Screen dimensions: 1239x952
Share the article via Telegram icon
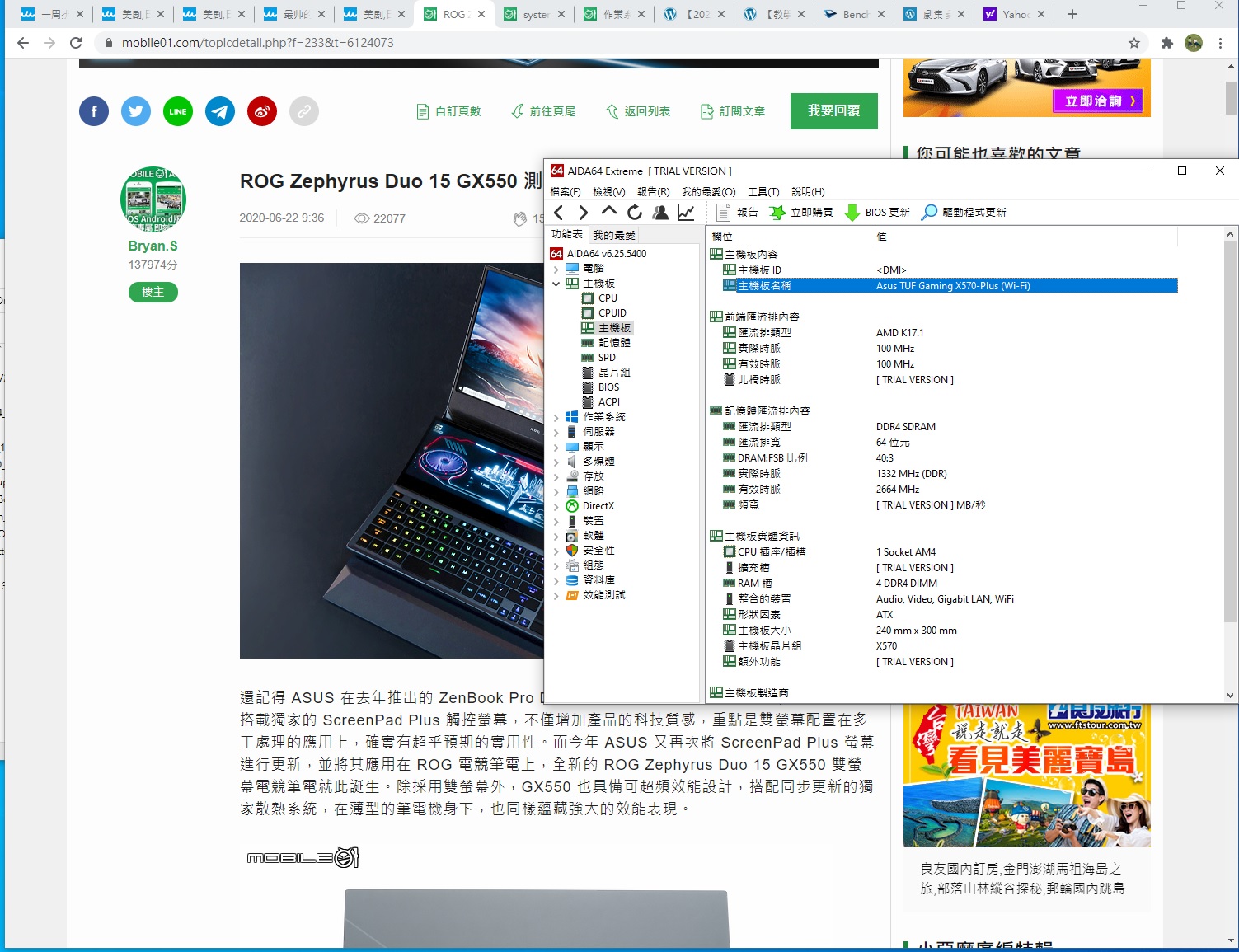coord(220,111)
